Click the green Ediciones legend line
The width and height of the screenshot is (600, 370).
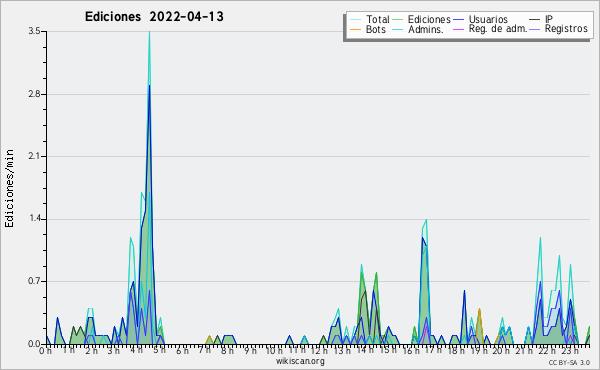tap(398, 19)
